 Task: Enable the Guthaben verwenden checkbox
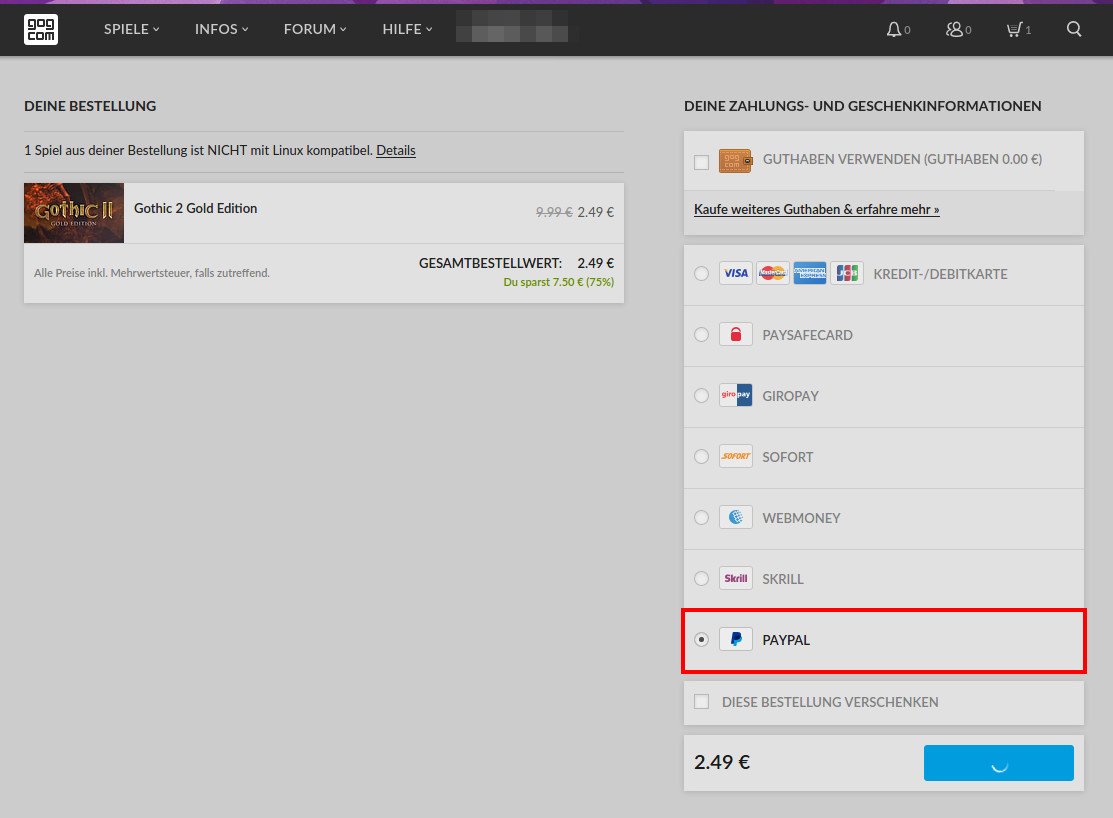coord(701,162)
